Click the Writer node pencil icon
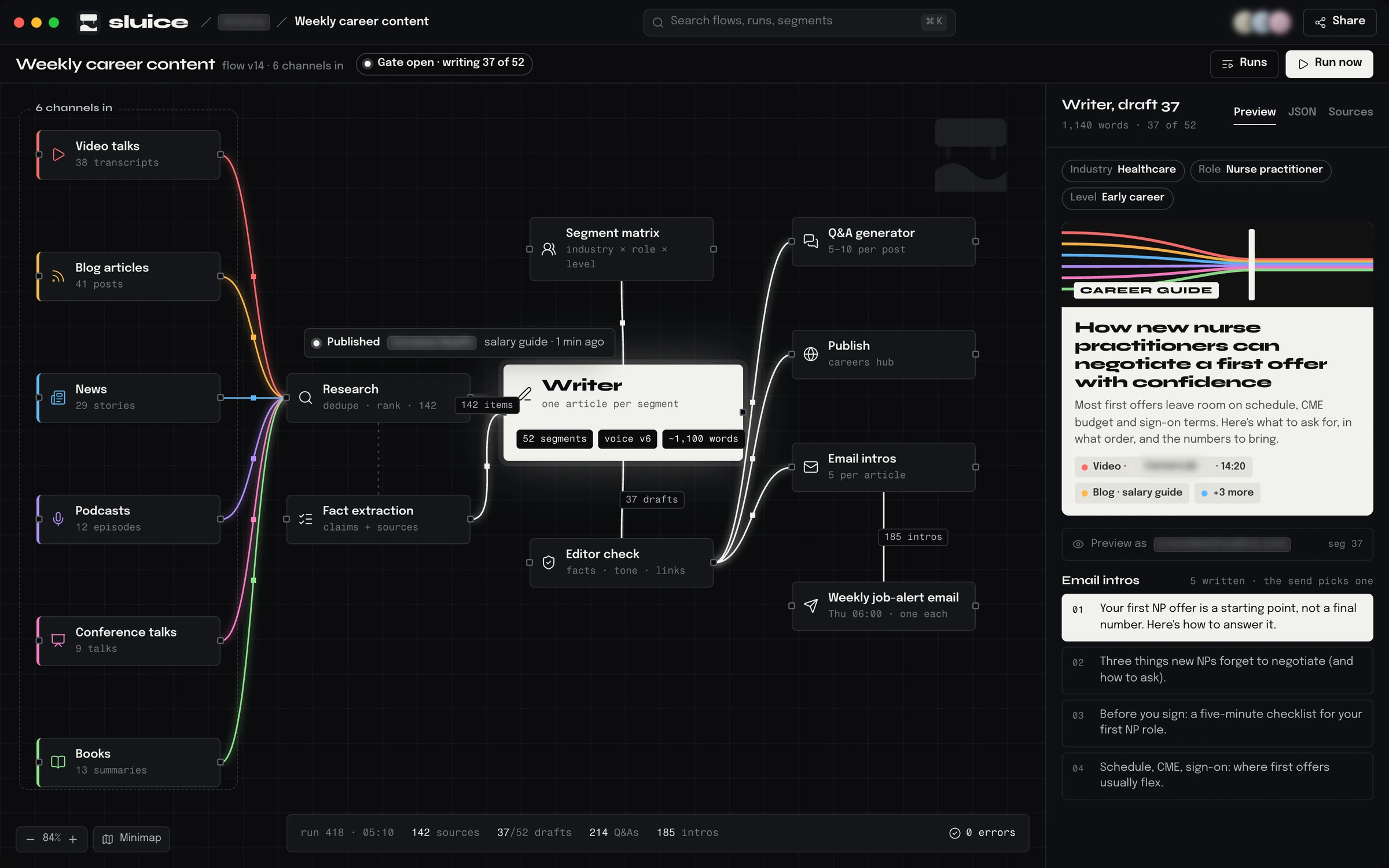 tap(525, 395)
